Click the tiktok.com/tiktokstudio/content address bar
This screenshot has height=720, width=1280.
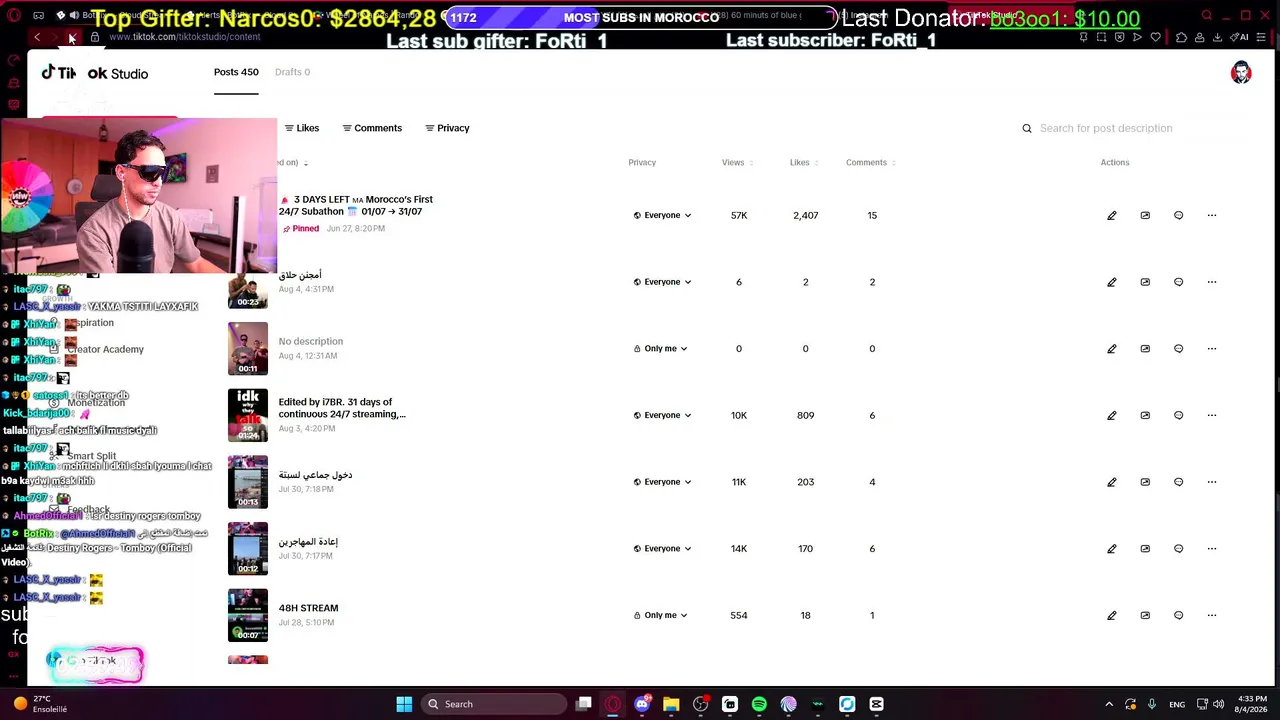(x=184, y=37)
